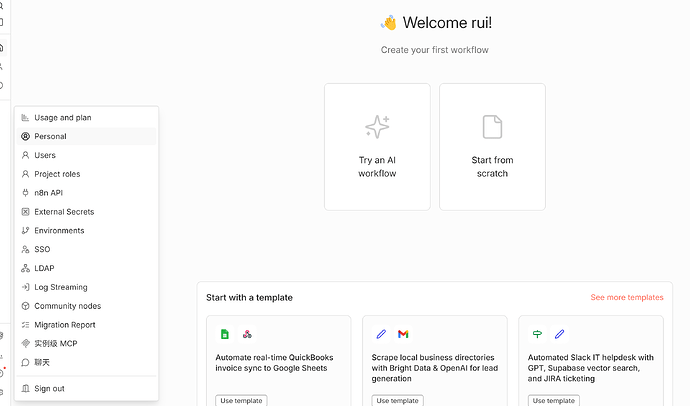Open Community nodes settings
Viewport: 690px width, 406px height.
[x=86, y=306]
